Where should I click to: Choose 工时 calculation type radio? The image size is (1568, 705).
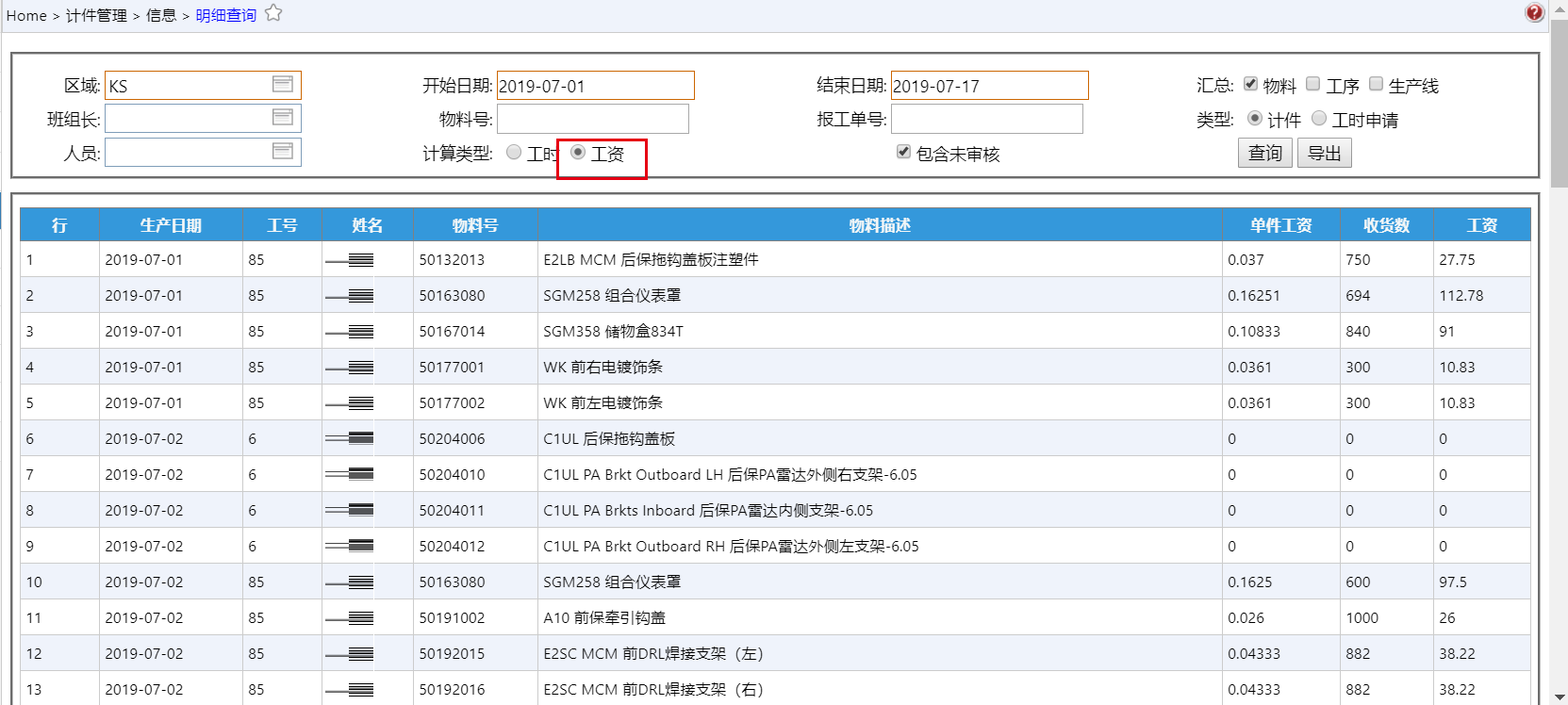(514, 152)
